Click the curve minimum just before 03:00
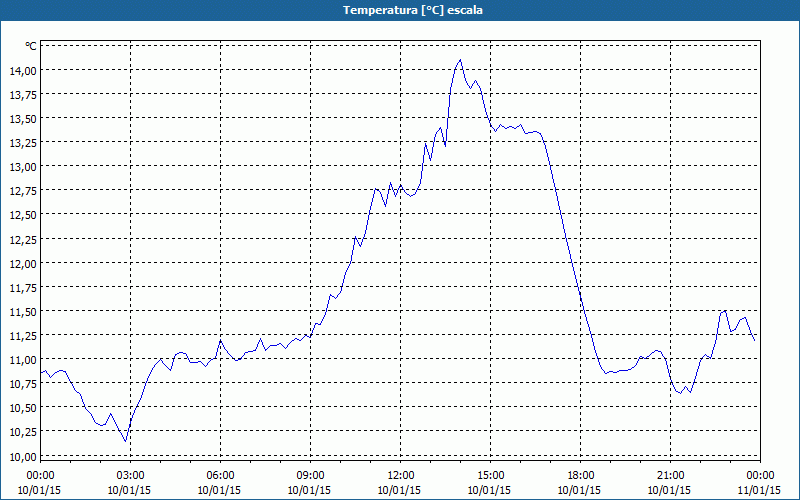The width and height of the screenshot is (800, 500). pos(126,441)
